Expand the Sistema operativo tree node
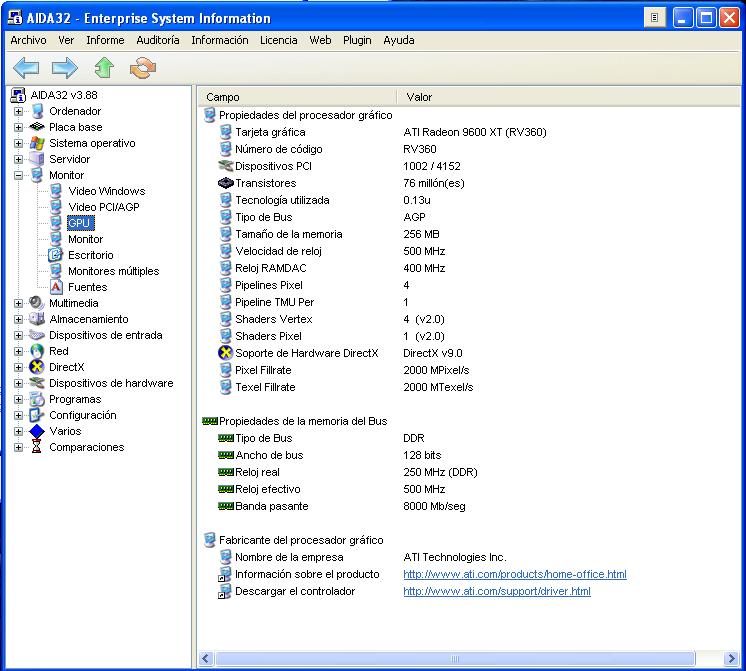746x671 pixels. coord(19,143)
